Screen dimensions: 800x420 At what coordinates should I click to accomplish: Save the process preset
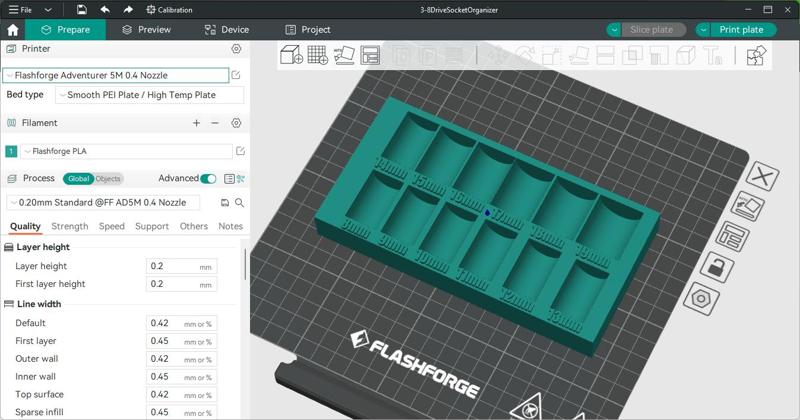point(224,203)
